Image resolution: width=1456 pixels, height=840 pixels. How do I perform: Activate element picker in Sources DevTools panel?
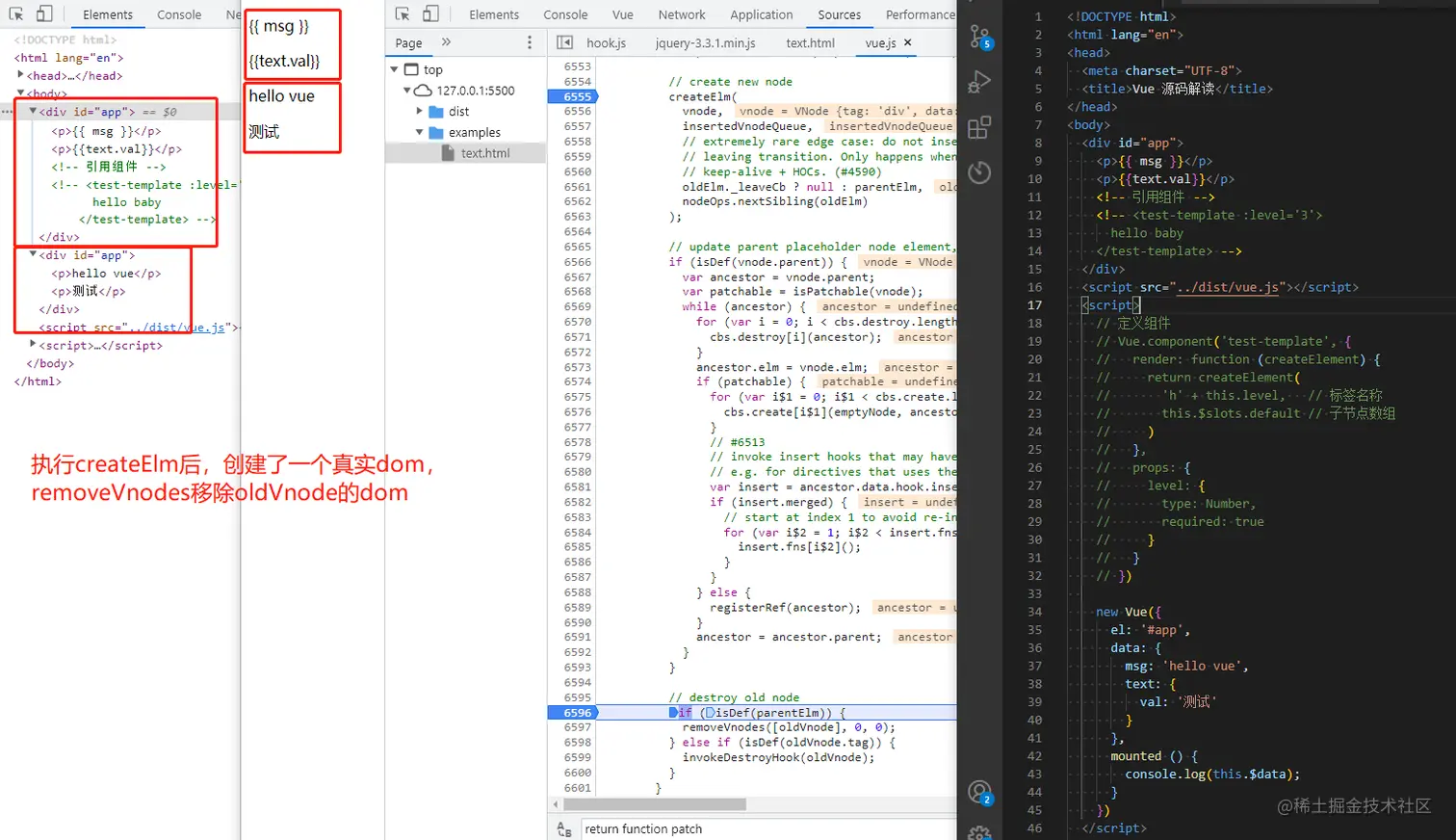click(x=403, y=14)
